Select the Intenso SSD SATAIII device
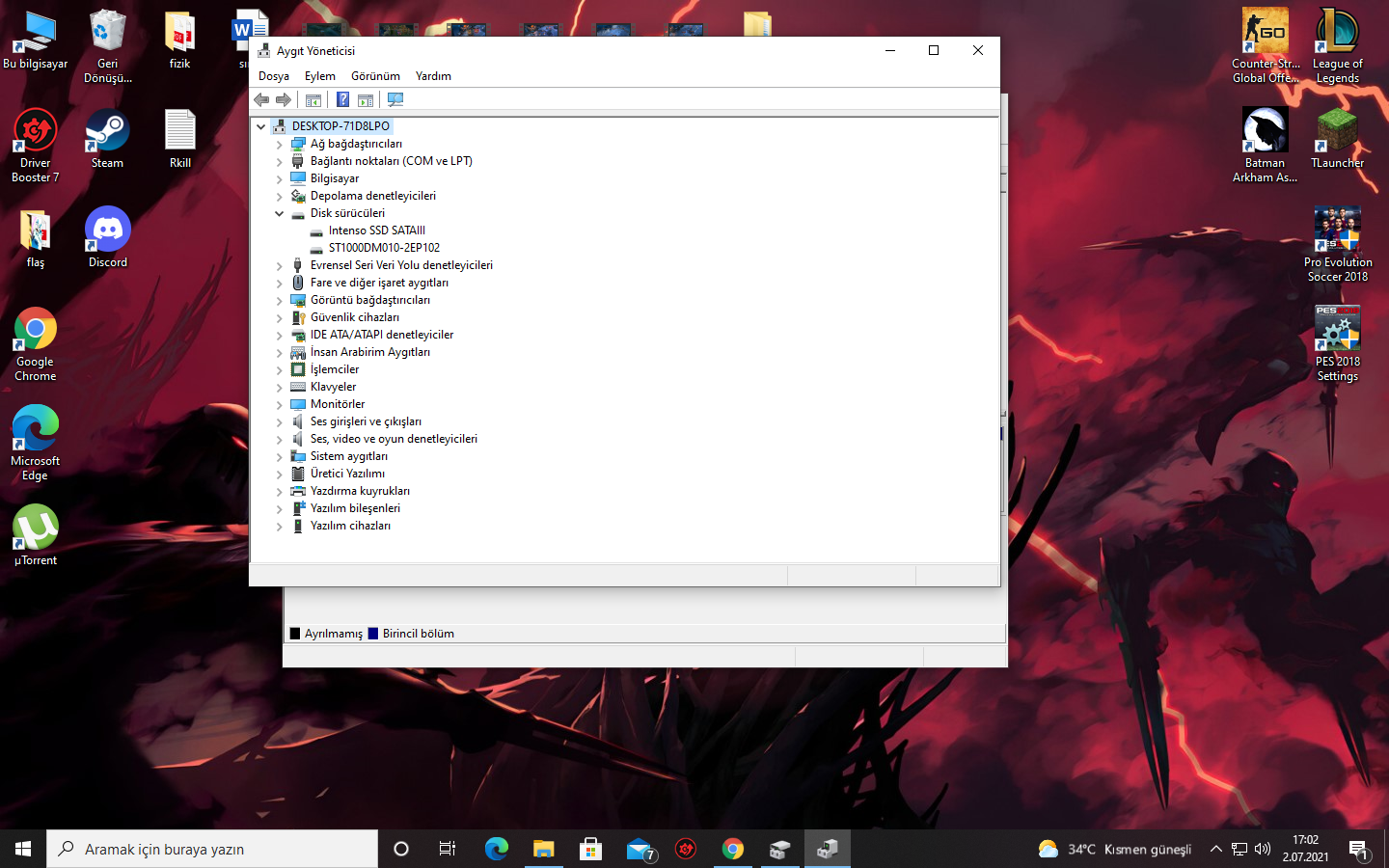Screen dimensions: 1389x868 click(376, 231)
